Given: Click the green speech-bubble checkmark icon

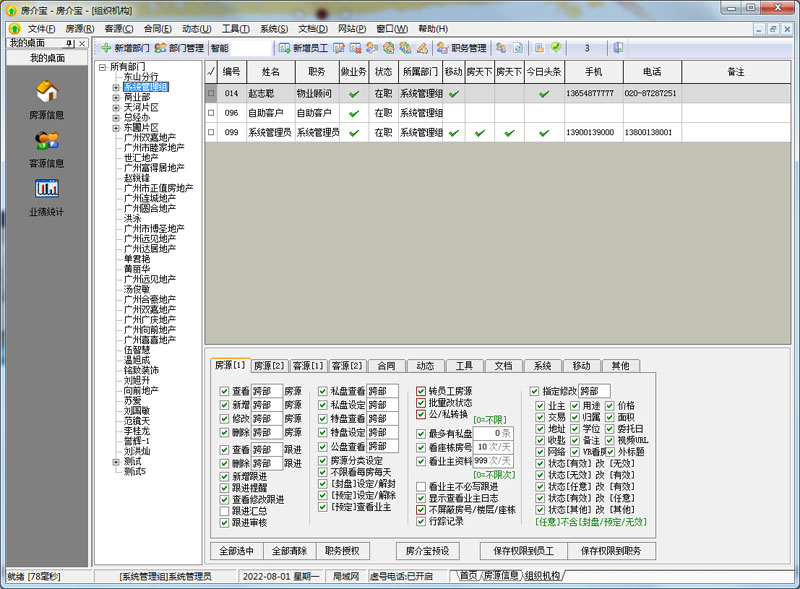Looking at the screenshot, I should (x=556, y=48).
